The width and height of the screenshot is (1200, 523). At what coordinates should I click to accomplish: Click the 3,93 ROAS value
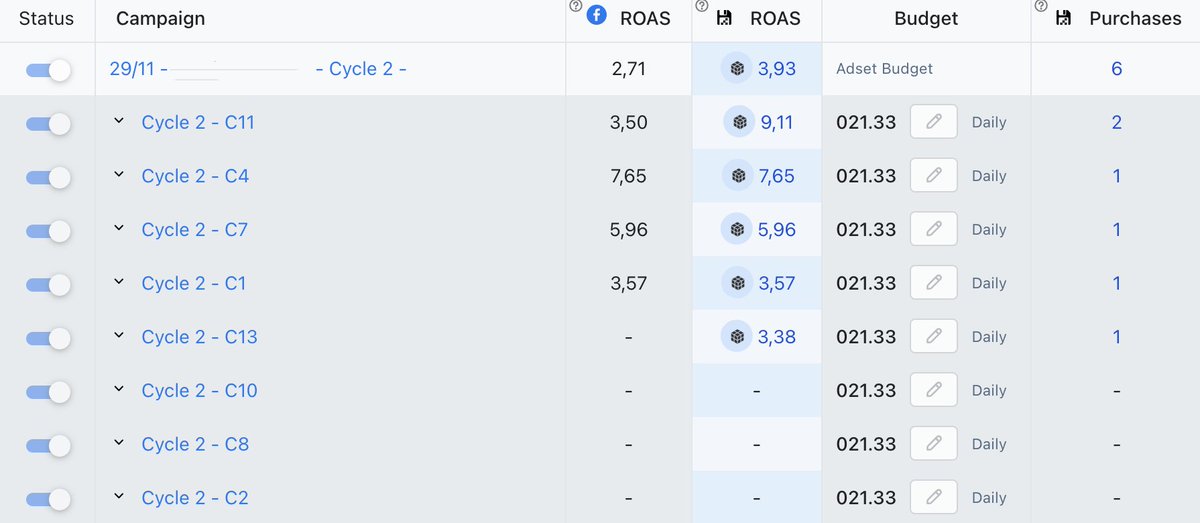point(776,69)
